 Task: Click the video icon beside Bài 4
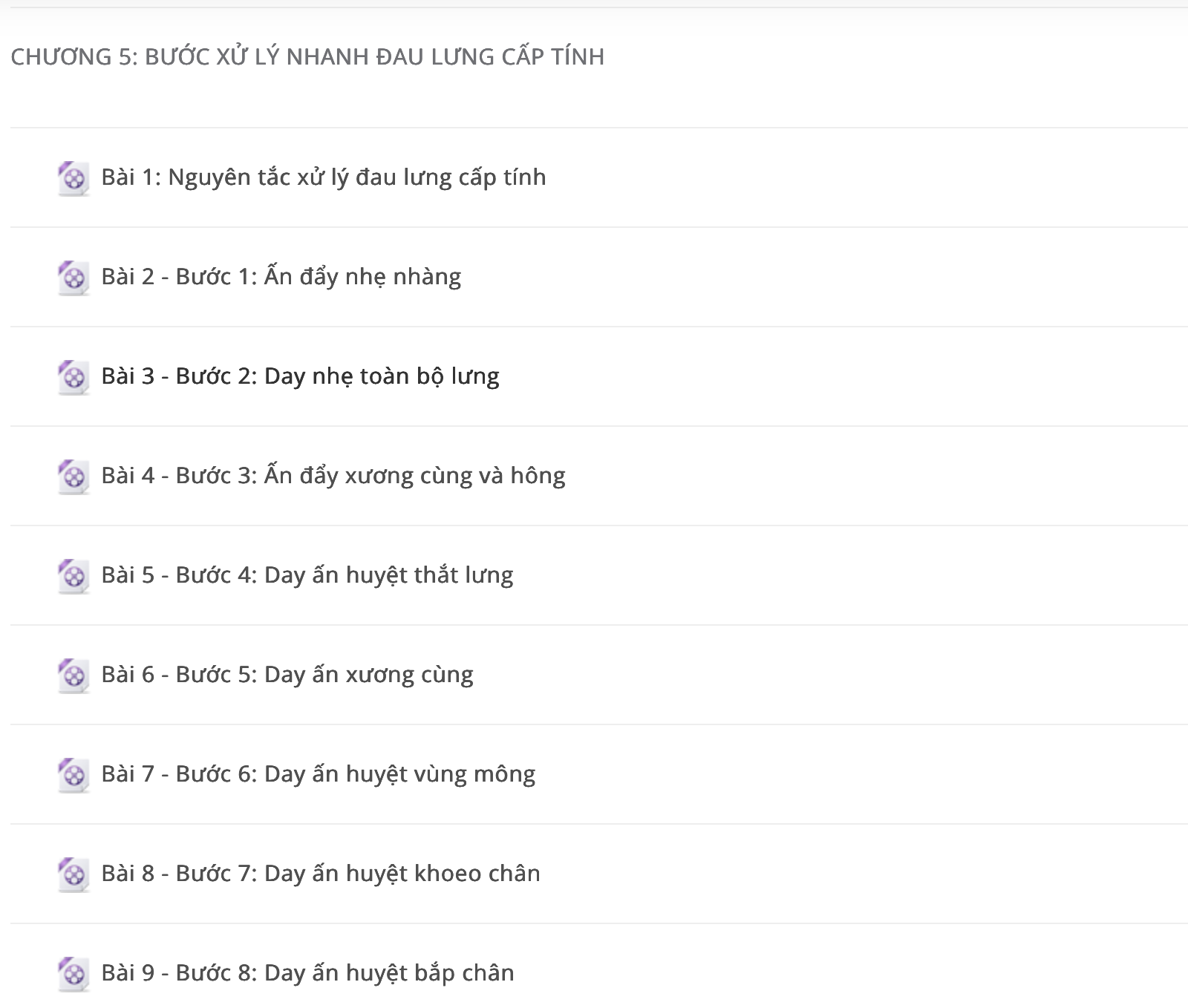pos(74,477)
